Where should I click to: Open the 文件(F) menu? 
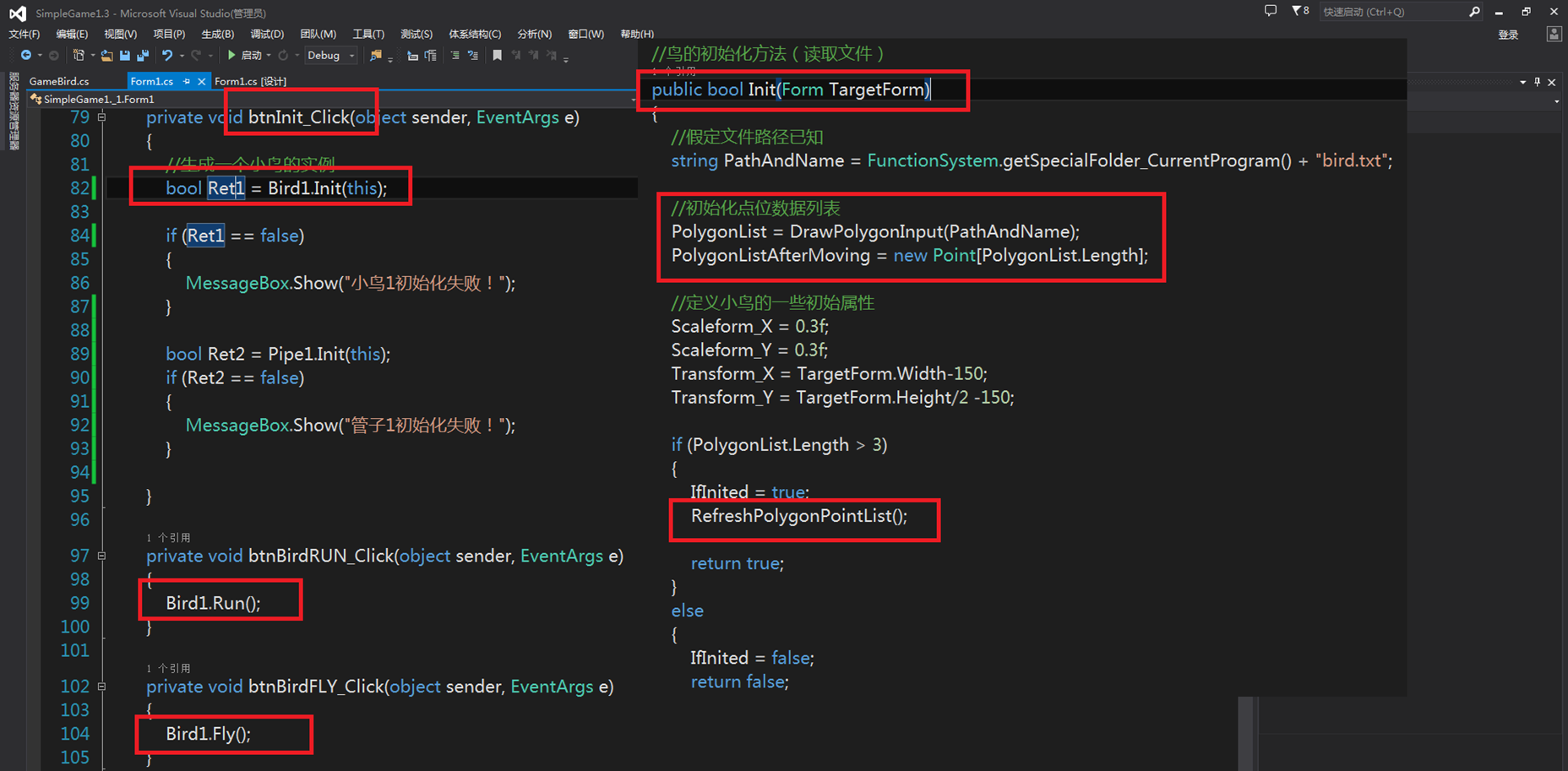(x=24, y=34)
